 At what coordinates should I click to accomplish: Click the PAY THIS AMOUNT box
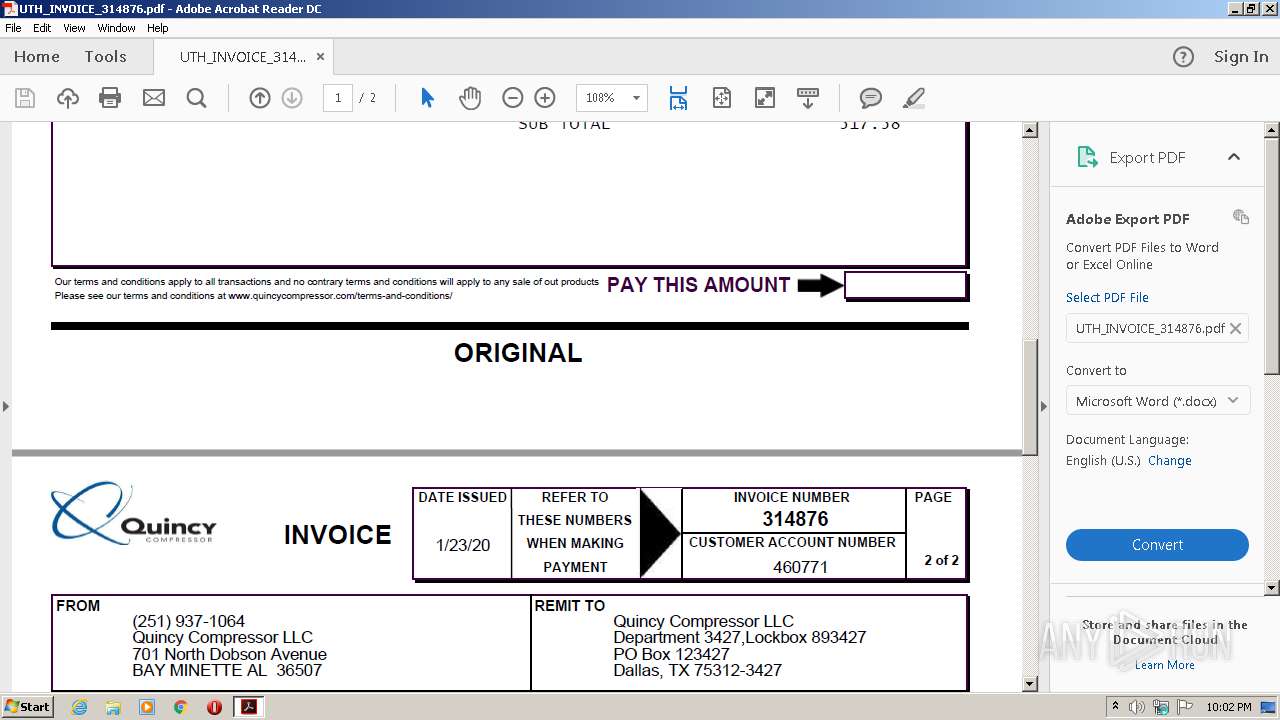tap(906, 285)
